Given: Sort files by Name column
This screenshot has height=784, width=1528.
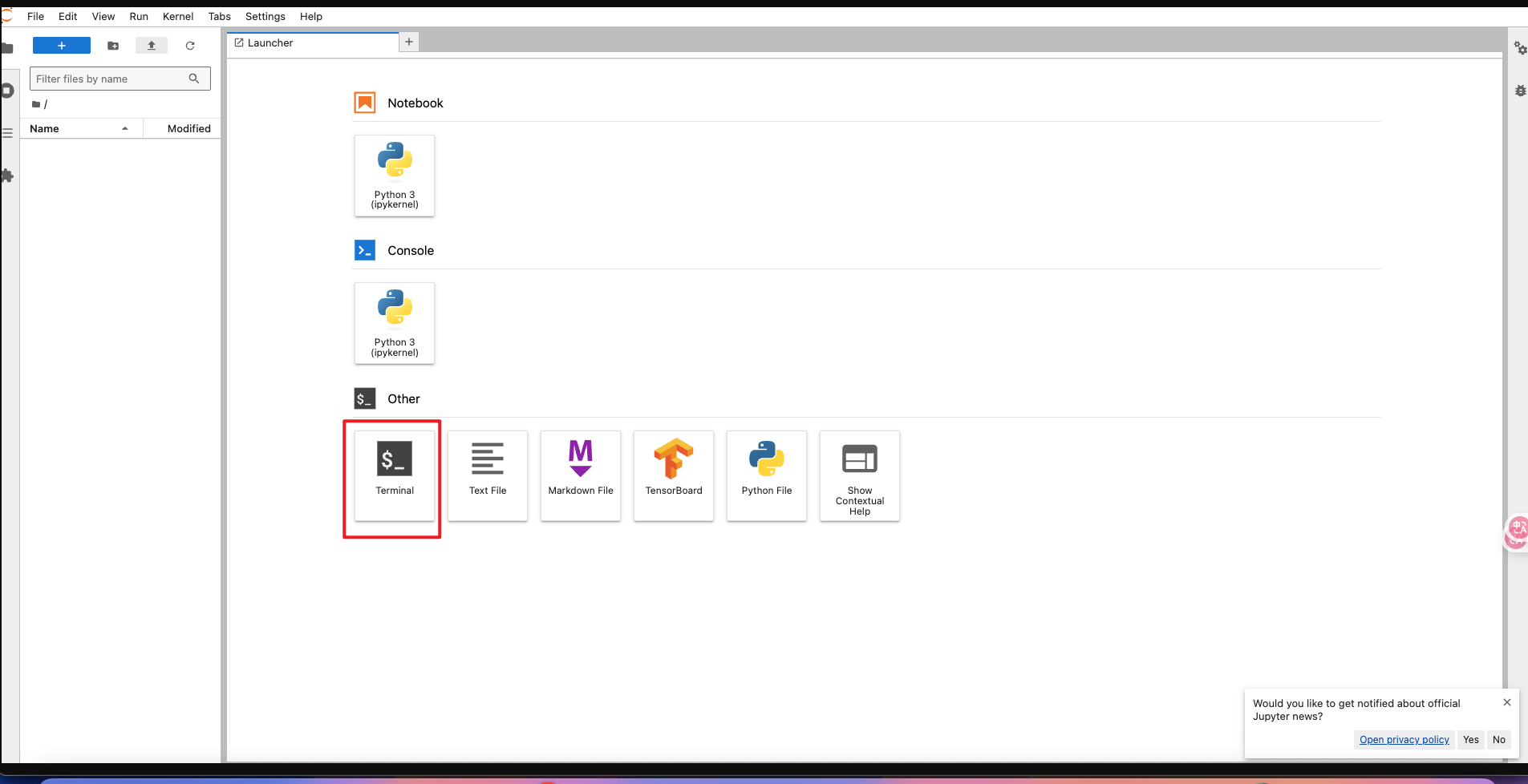Looking at the screenshot, I should point(81,128).
